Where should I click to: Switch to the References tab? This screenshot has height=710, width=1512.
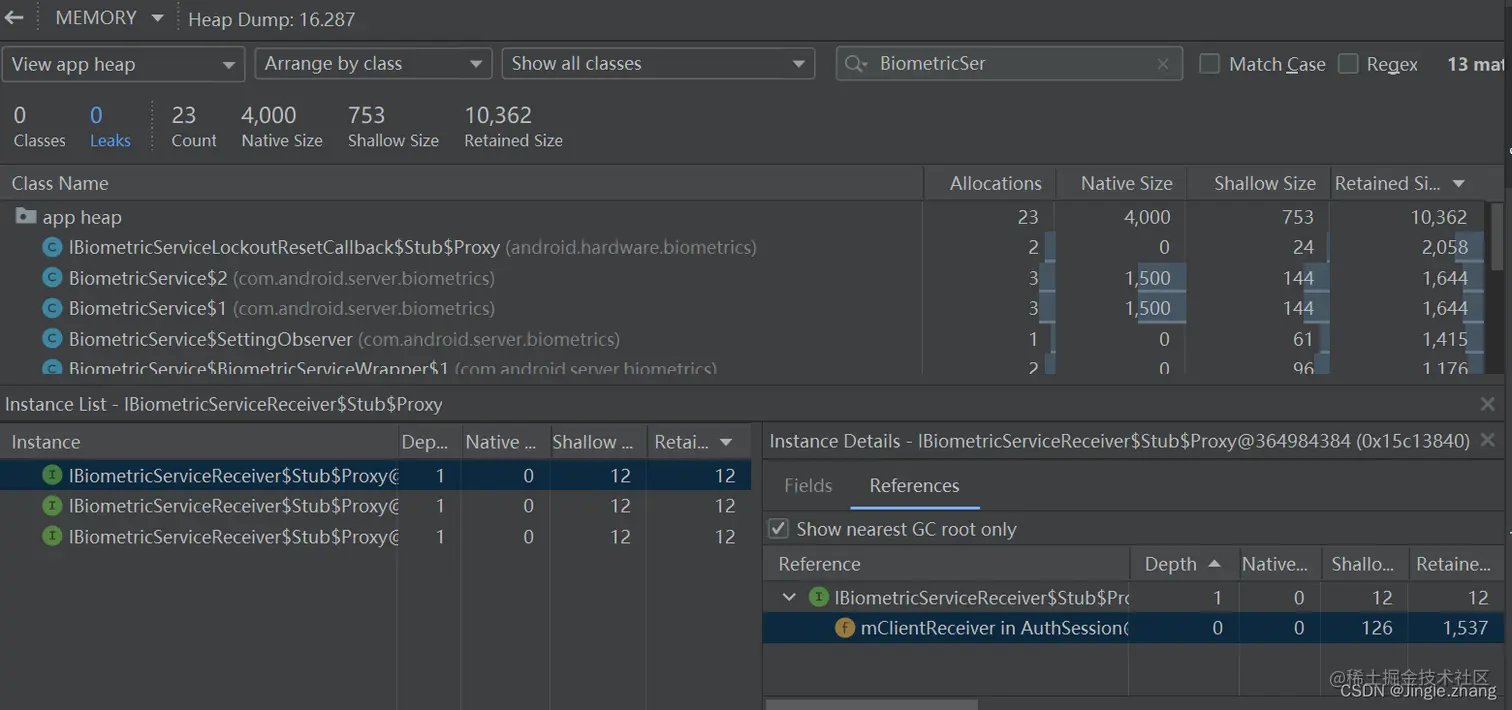(x=914, y=485)
